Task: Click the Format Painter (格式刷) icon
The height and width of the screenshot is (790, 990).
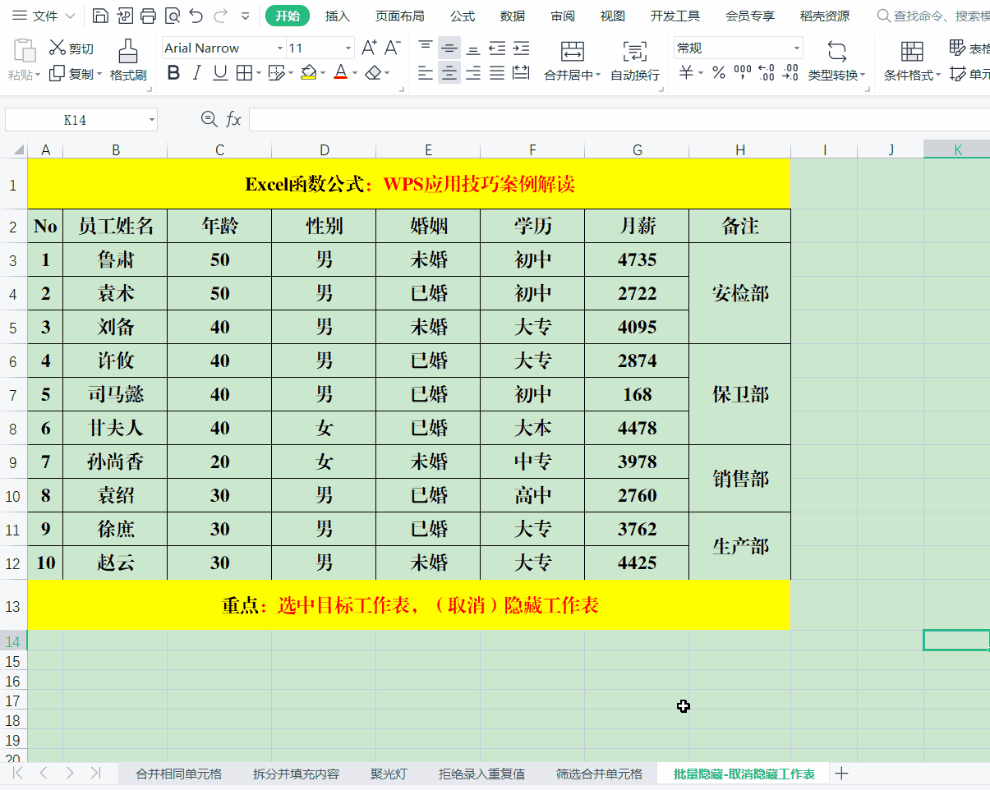Action: click(128, 50)
